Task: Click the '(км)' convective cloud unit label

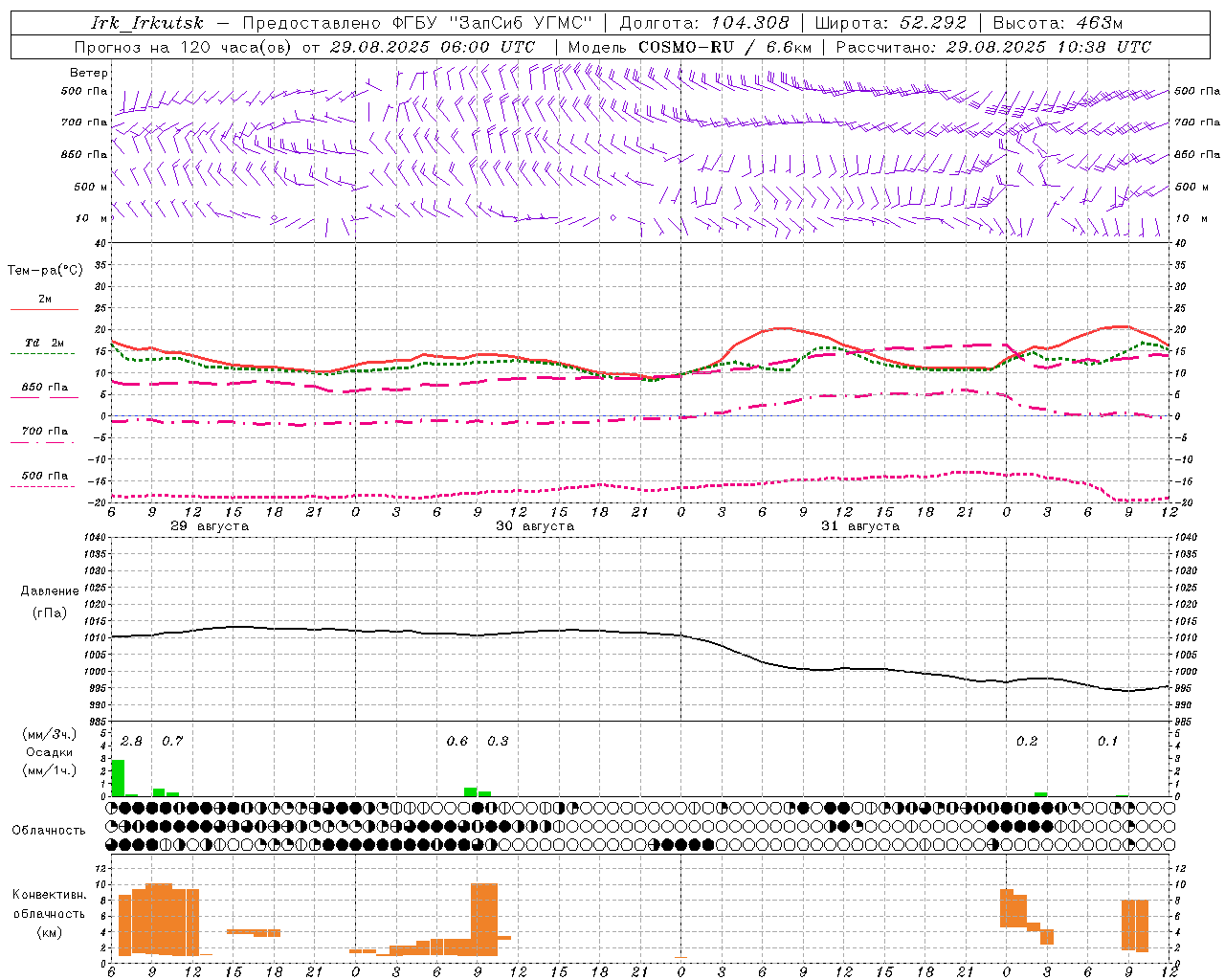Action: pos(50,932)
